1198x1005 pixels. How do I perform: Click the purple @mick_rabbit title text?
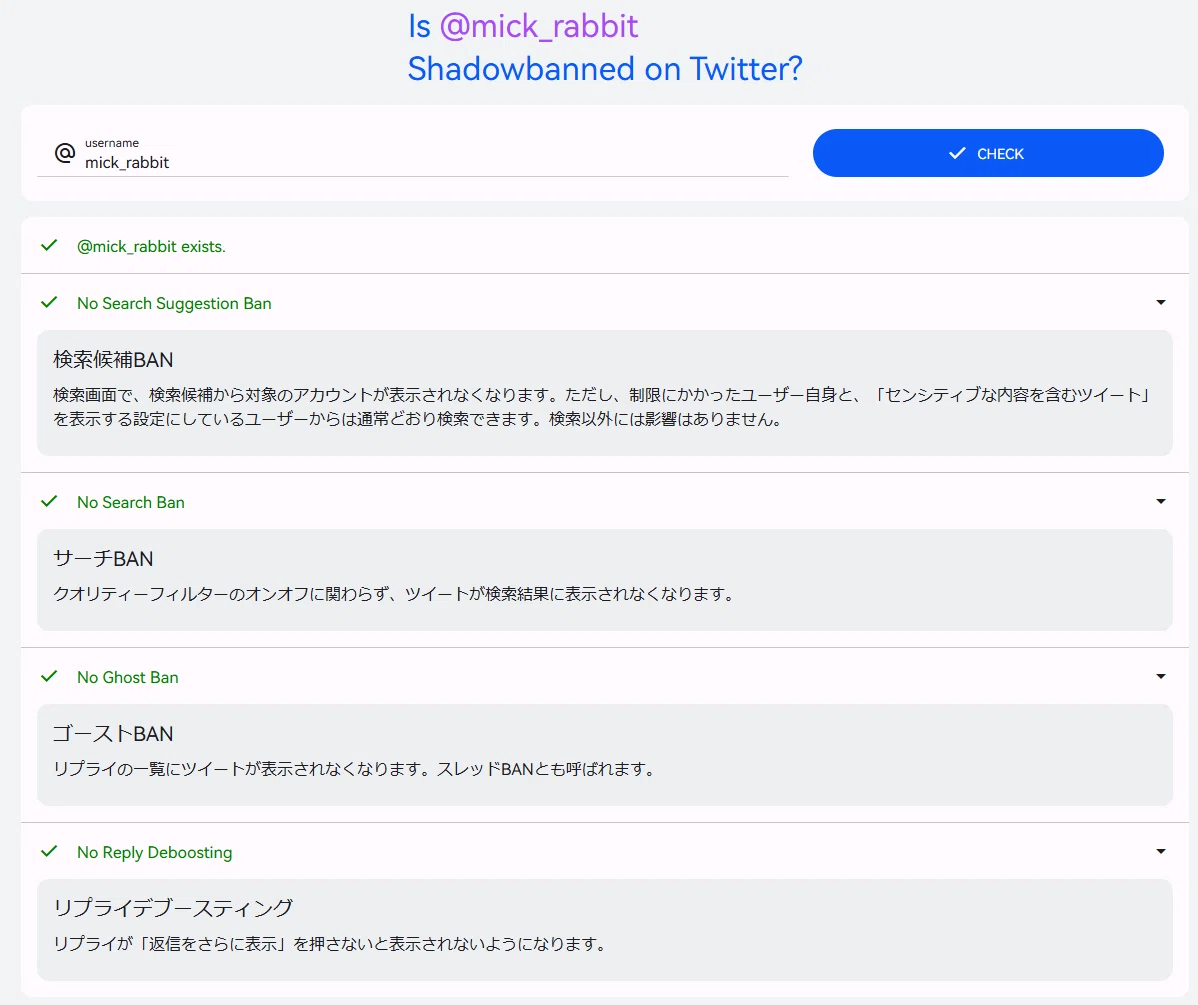coord(539,27)
